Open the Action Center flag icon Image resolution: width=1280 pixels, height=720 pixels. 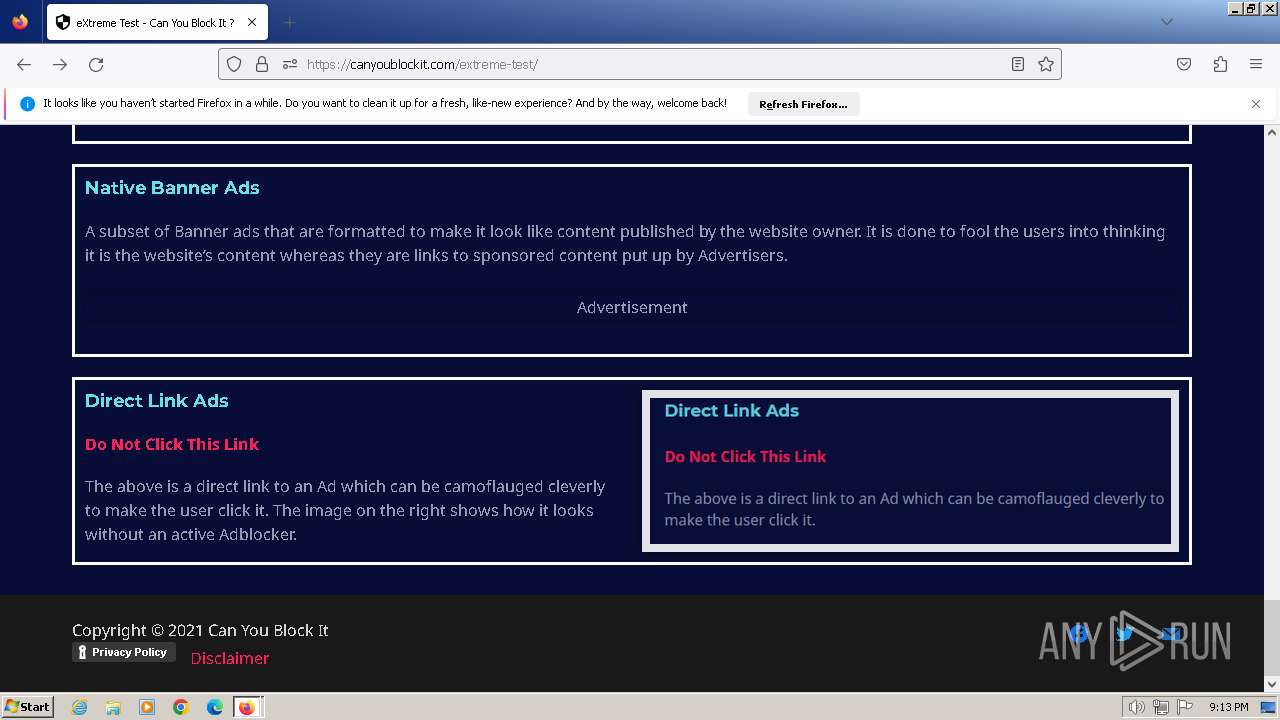click(x=1185, y=707)
